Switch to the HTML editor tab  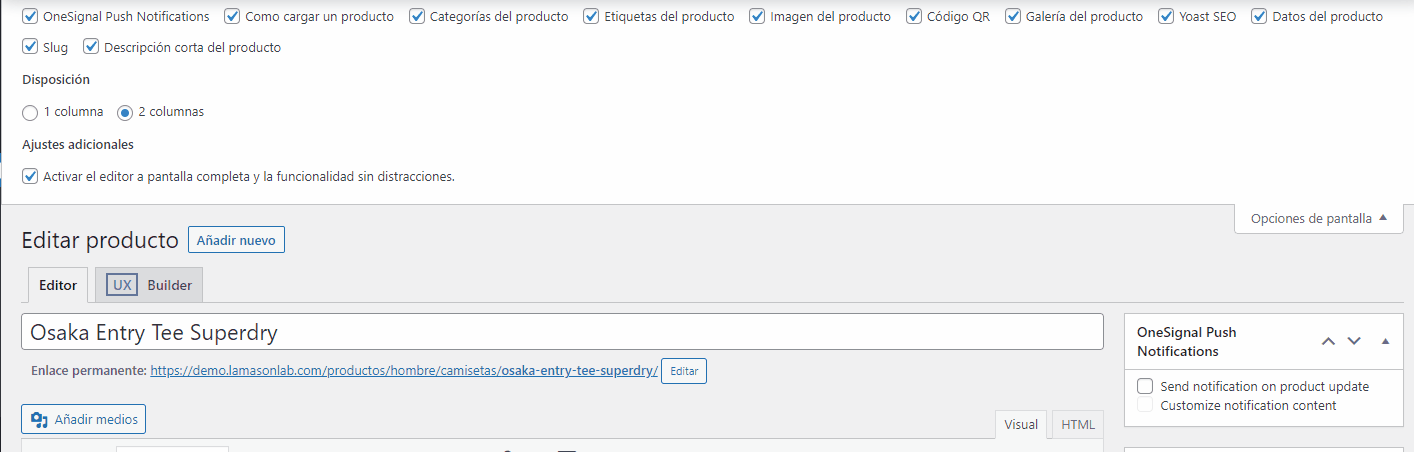pos(1077,424)
